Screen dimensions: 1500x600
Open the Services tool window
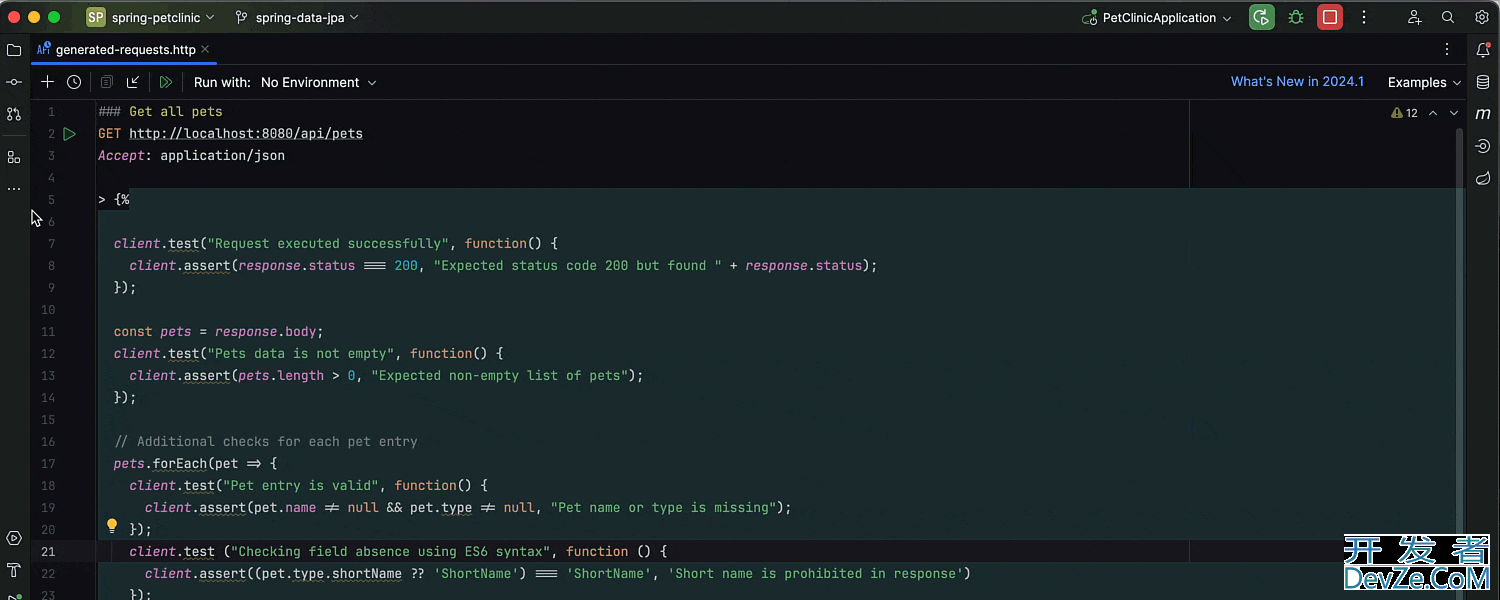click(14, 538)
